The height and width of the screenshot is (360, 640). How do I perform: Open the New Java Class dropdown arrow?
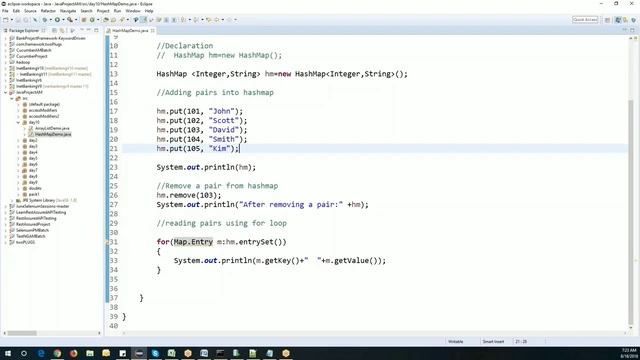98,20
